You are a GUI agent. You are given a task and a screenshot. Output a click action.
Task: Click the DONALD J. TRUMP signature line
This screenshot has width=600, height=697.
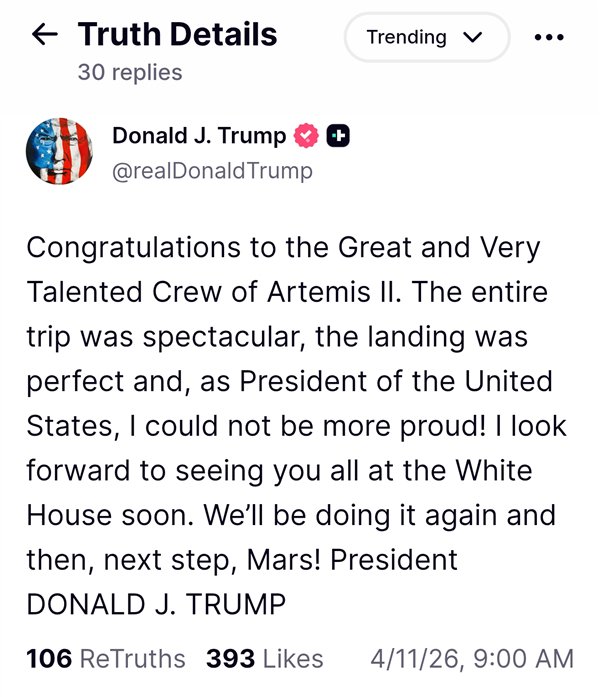click(156, 604)
